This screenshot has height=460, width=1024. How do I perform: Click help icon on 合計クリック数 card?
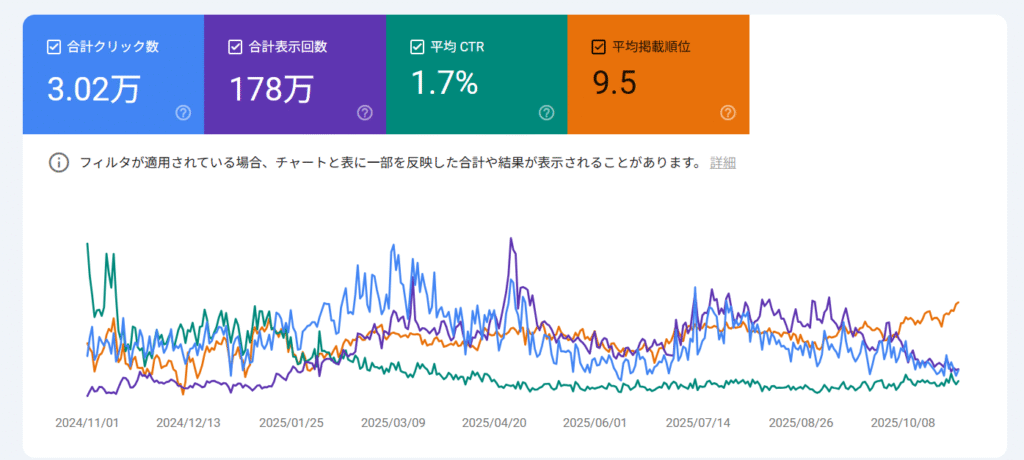click(183, 112)
